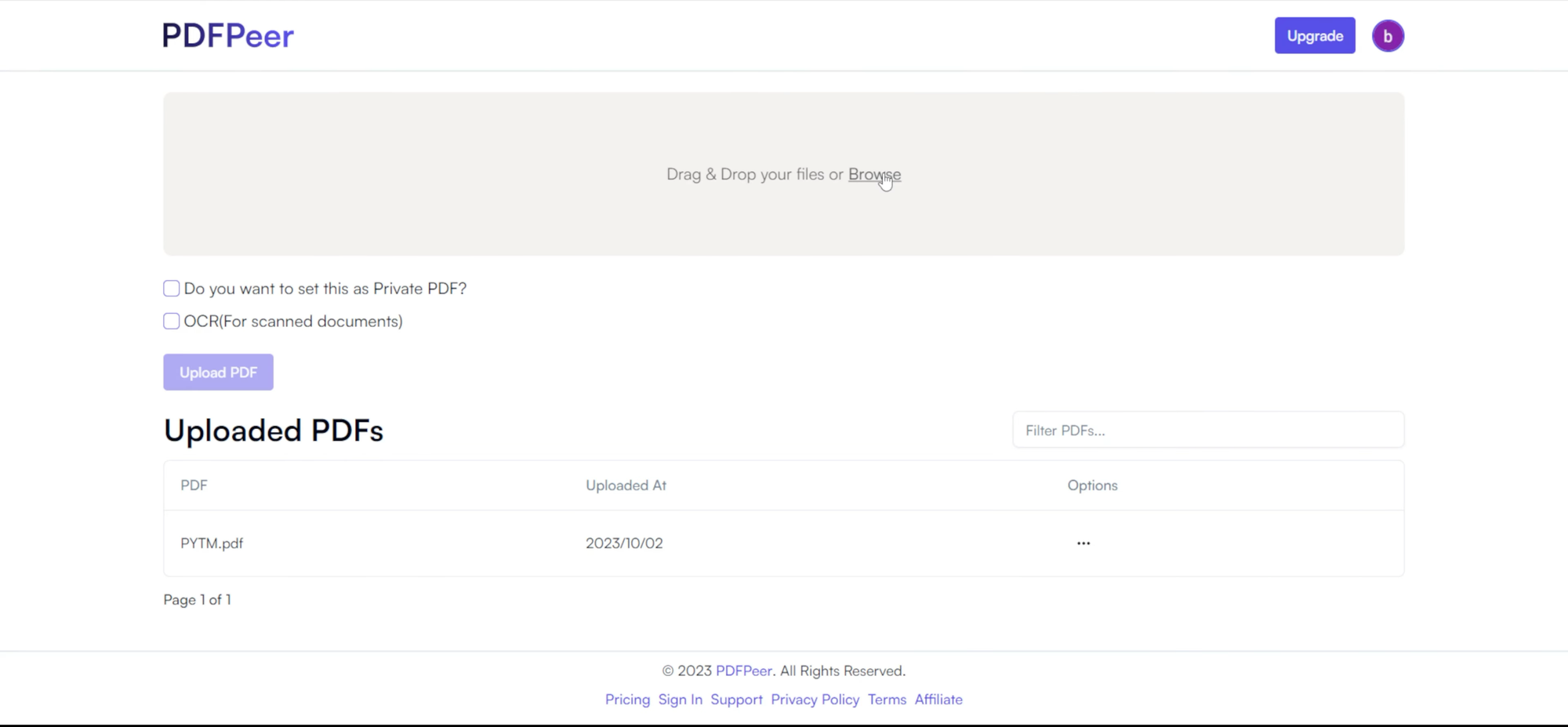Viewport: 1568px width, 727px height.
Task: Open options menu for PYTM.pdf
Action: (x=1083, y=543)
